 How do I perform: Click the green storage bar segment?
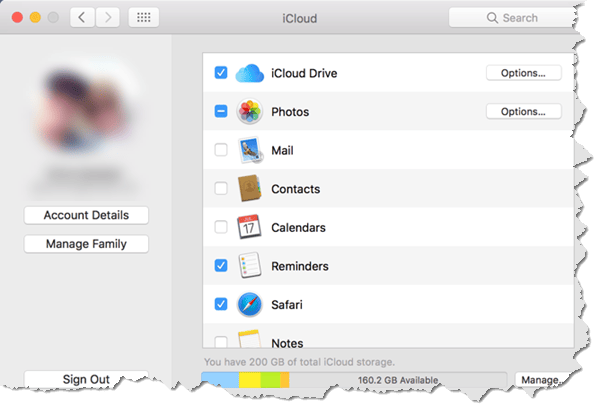click(x=271, y=380)
